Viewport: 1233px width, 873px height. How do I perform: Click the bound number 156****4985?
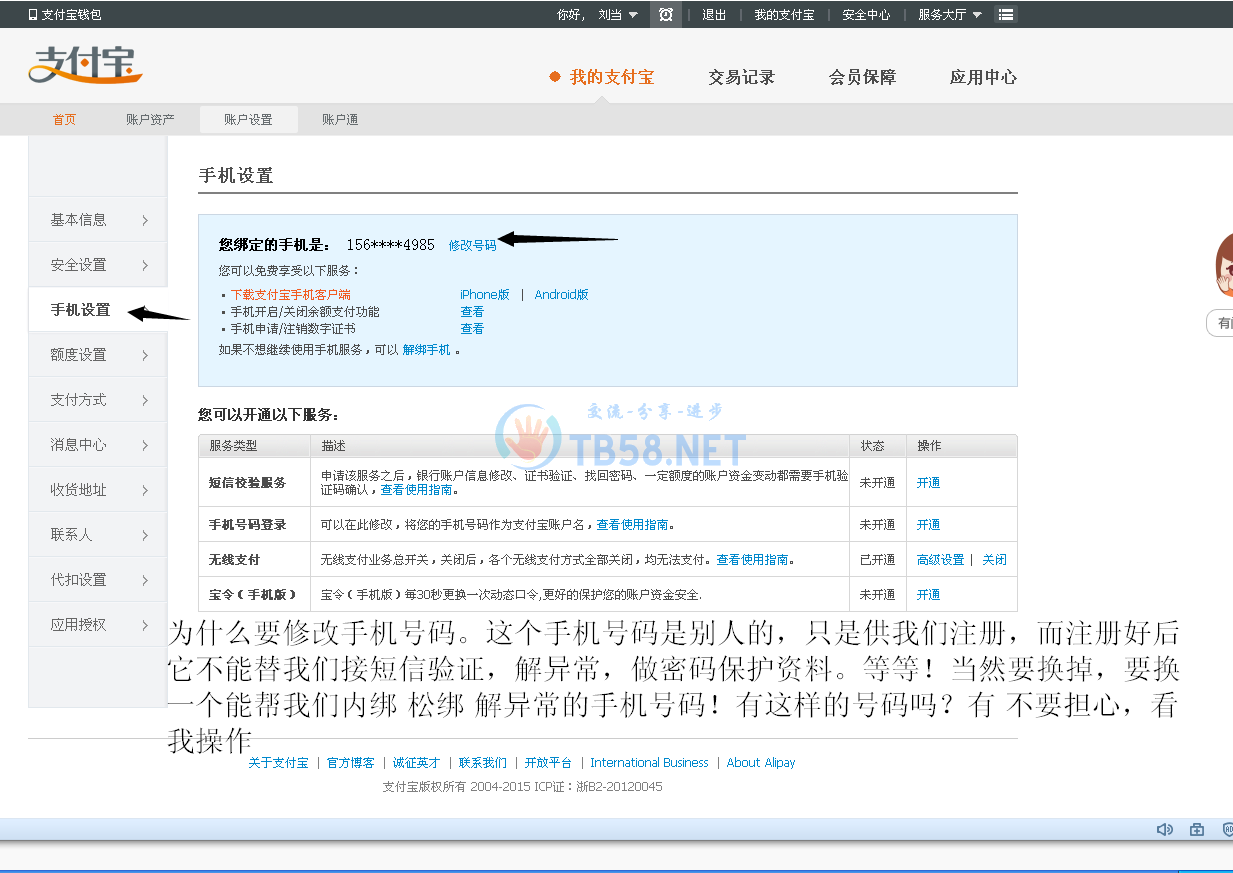coord(390,245)
